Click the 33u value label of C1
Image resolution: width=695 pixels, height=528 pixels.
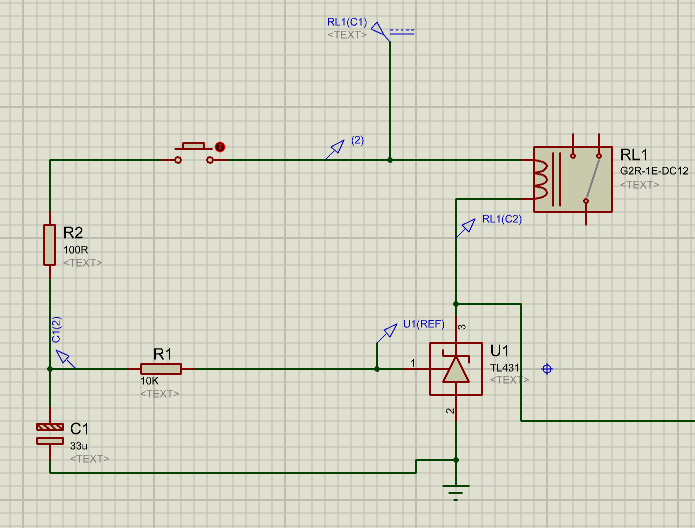click(80, 446)
